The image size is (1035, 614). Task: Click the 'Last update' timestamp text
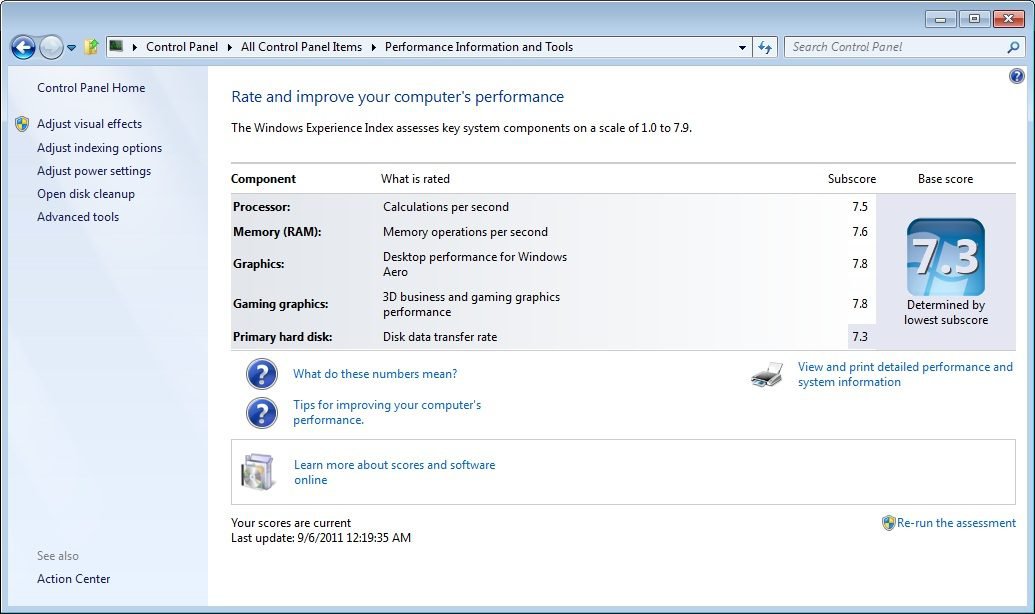point(321,538)
